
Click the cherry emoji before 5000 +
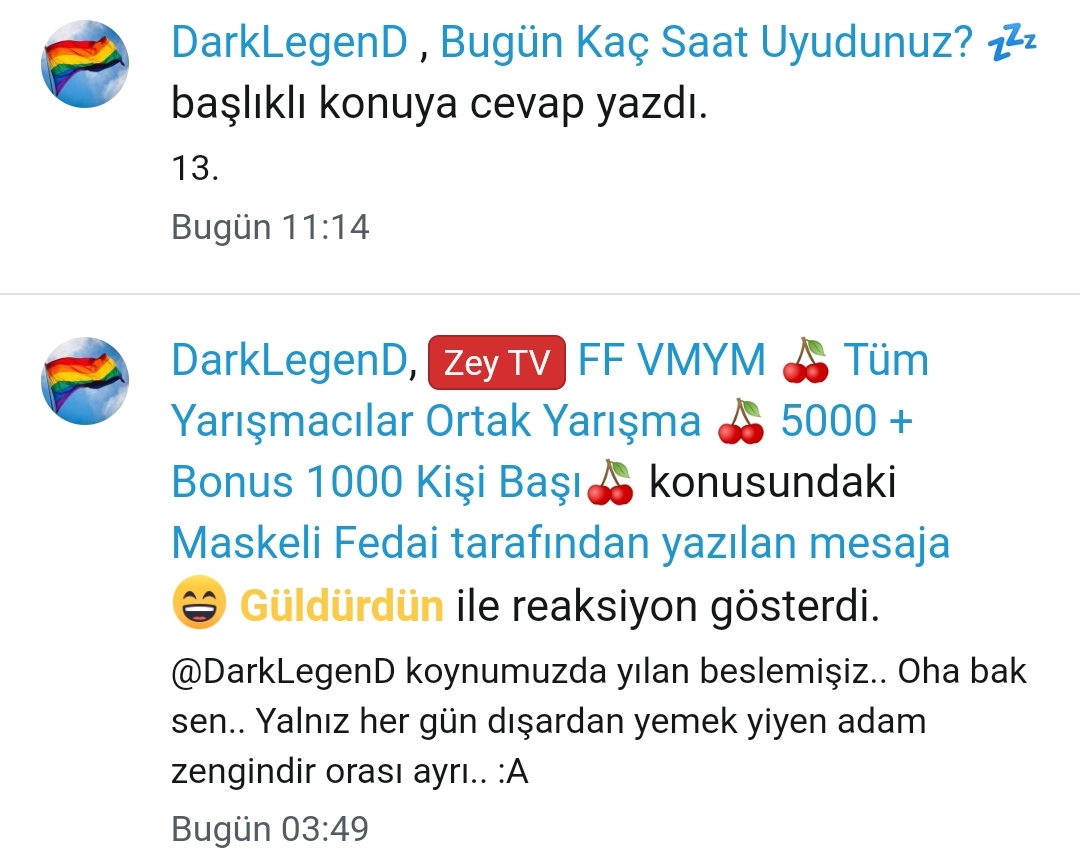point(740,421)
